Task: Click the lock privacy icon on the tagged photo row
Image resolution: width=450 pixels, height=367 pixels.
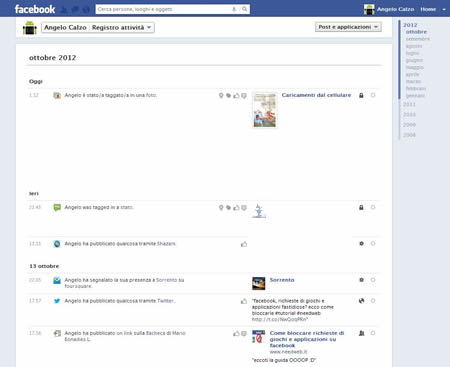Action: click(x=361, y=95)
